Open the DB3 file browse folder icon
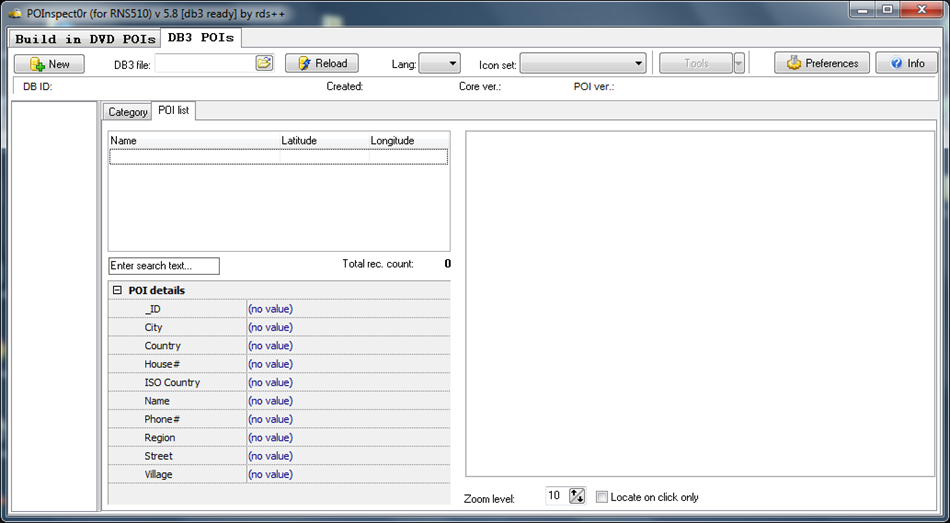The width and height of the screenshot is (950, 523). (x=264, y=63)
